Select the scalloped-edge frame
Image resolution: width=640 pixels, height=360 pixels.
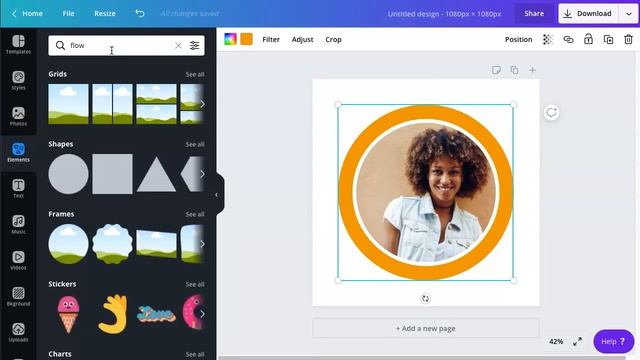(x=112, y=244)
